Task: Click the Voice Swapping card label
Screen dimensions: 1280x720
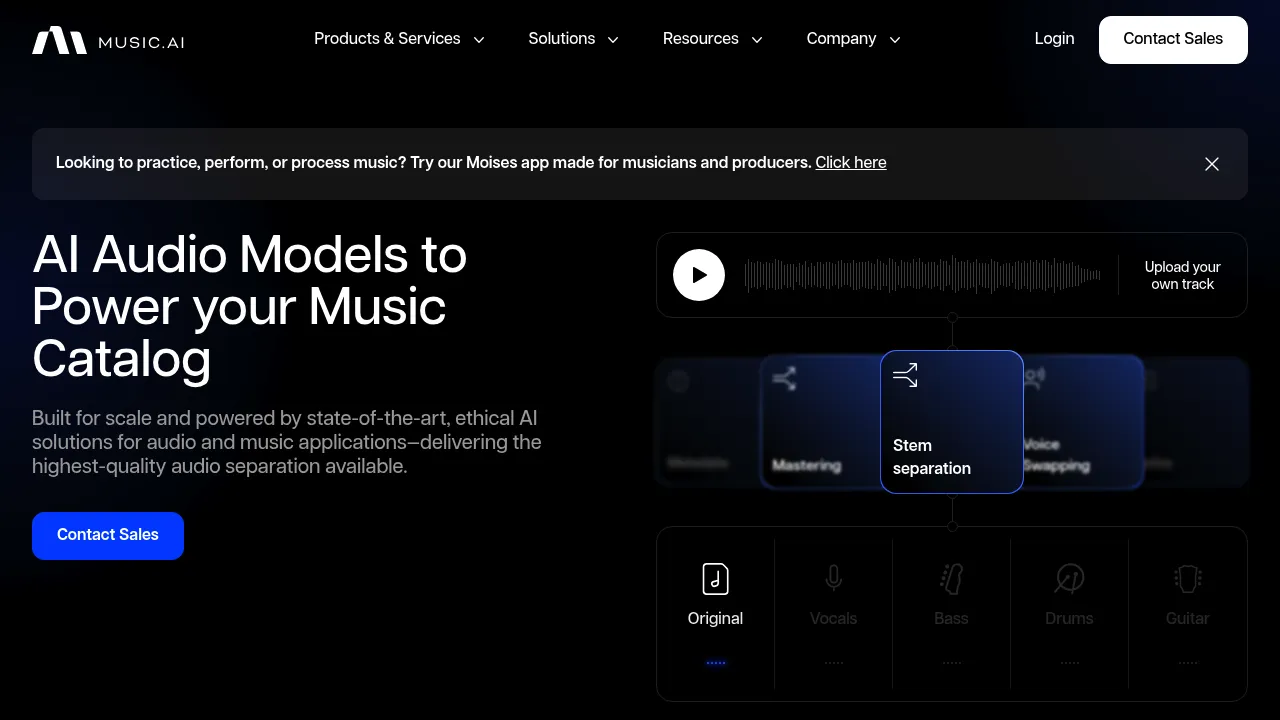Action: [1057, 456]
